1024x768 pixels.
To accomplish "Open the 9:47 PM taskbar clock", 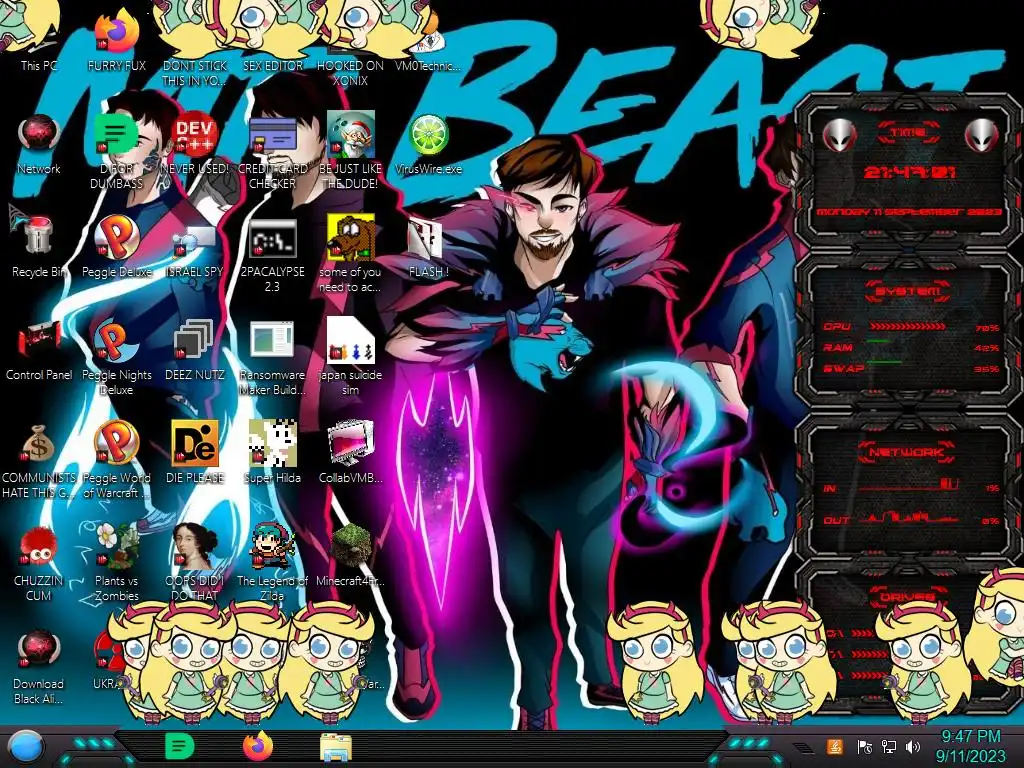I will tap(970, 737).
